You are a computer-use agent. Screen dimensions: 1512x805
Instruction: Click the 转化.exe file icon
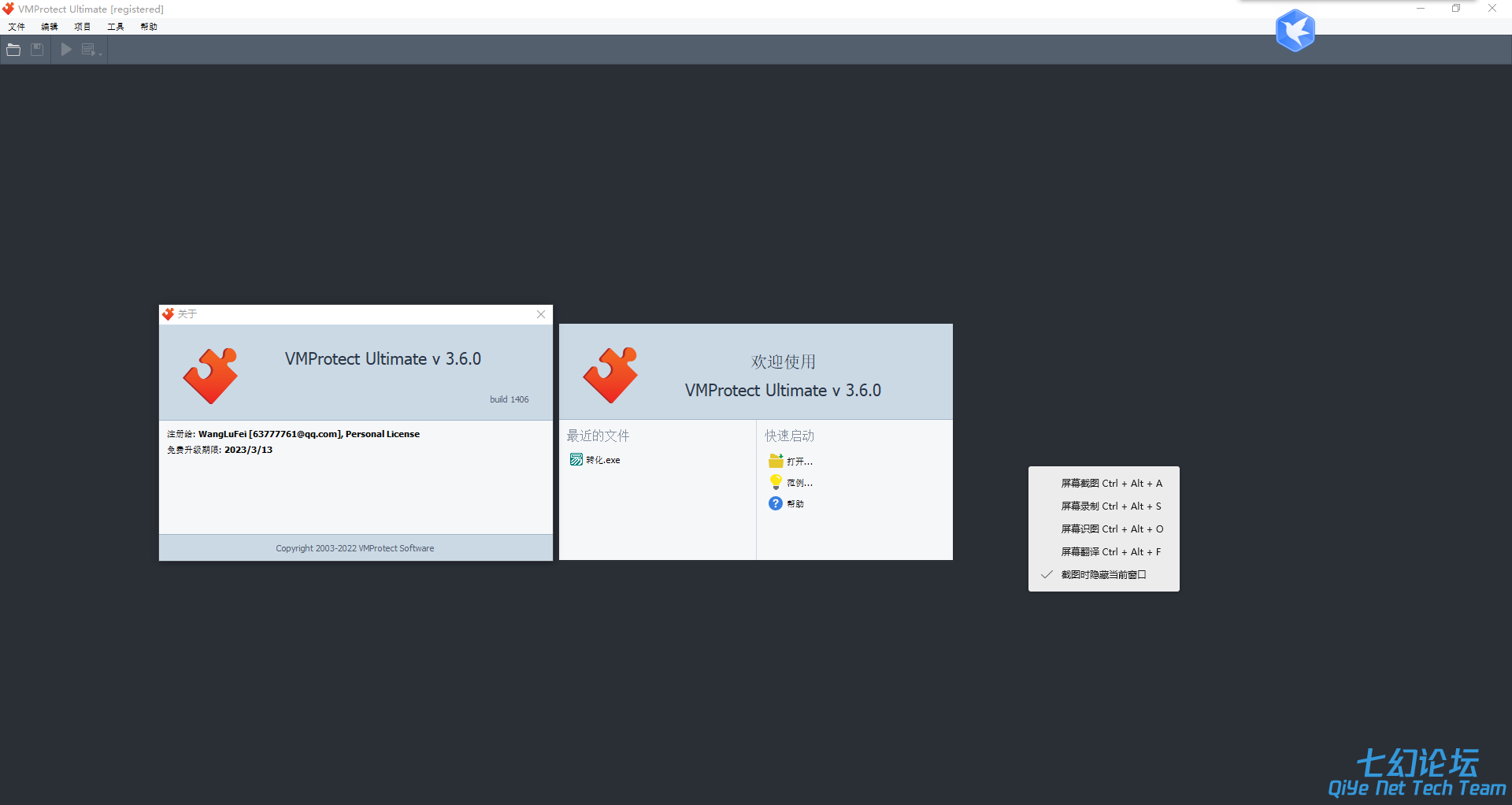click(x=576, y=460)
